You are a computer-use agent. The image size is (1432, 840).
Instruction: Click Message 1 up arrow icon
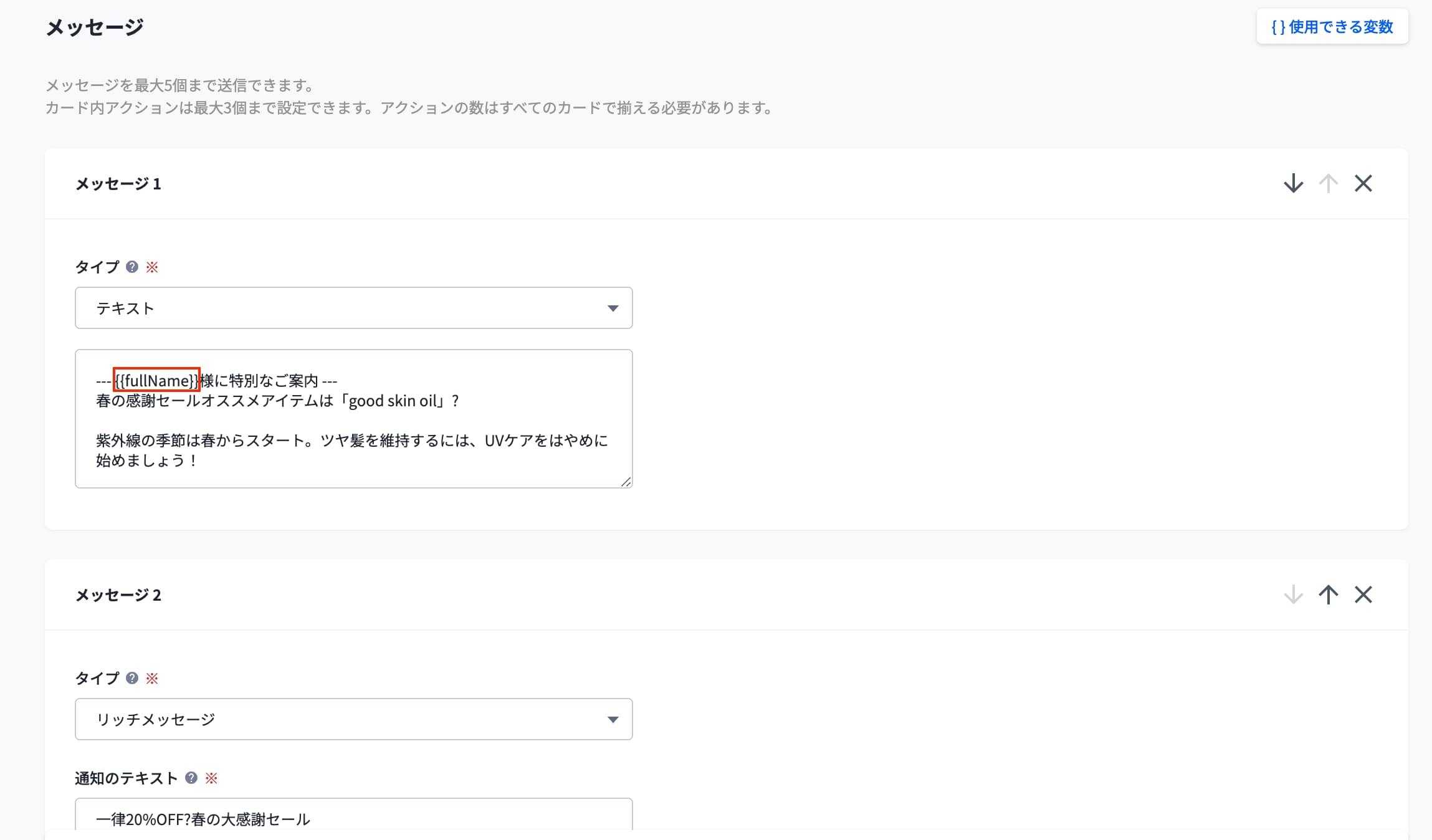(1328, 183)
